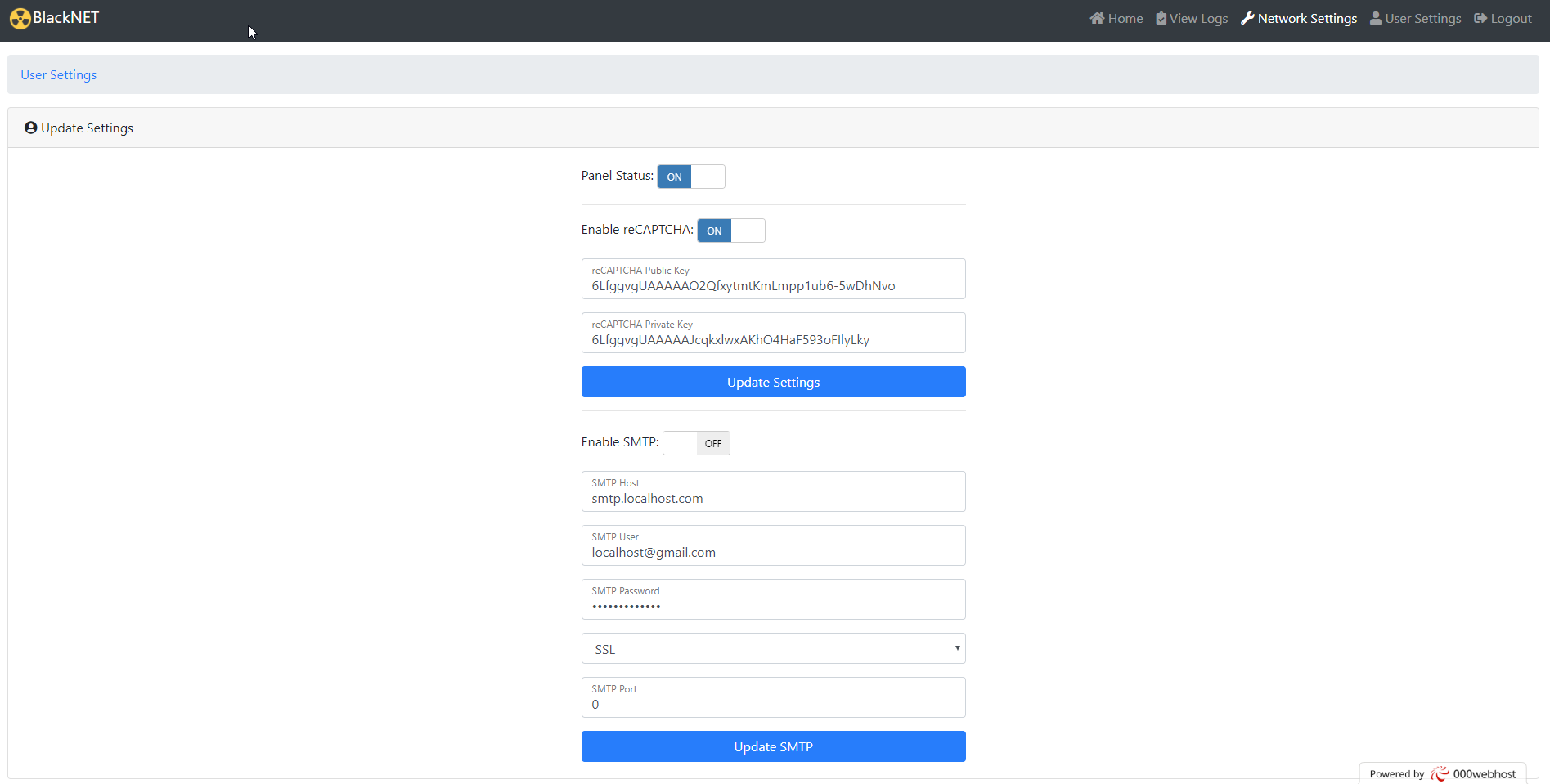Toggle the Panel Status switch
The image size is (1550, 784).
[x=691, y=177]
